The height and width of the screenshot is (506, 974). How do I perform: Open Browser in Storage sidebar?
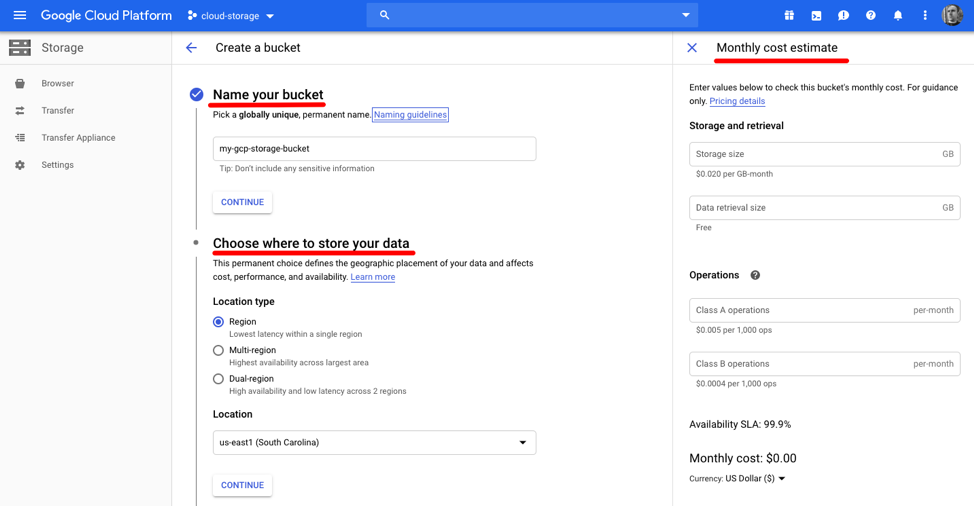click(57, 84)
